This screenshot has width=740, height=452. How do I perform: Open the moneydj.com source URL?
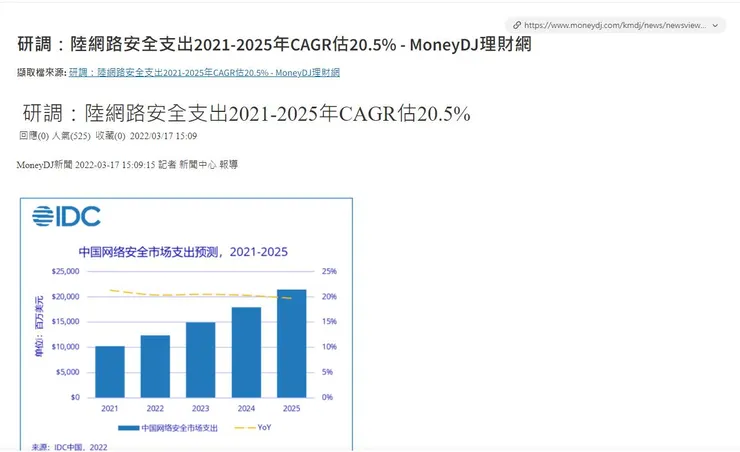pos(615,25)
